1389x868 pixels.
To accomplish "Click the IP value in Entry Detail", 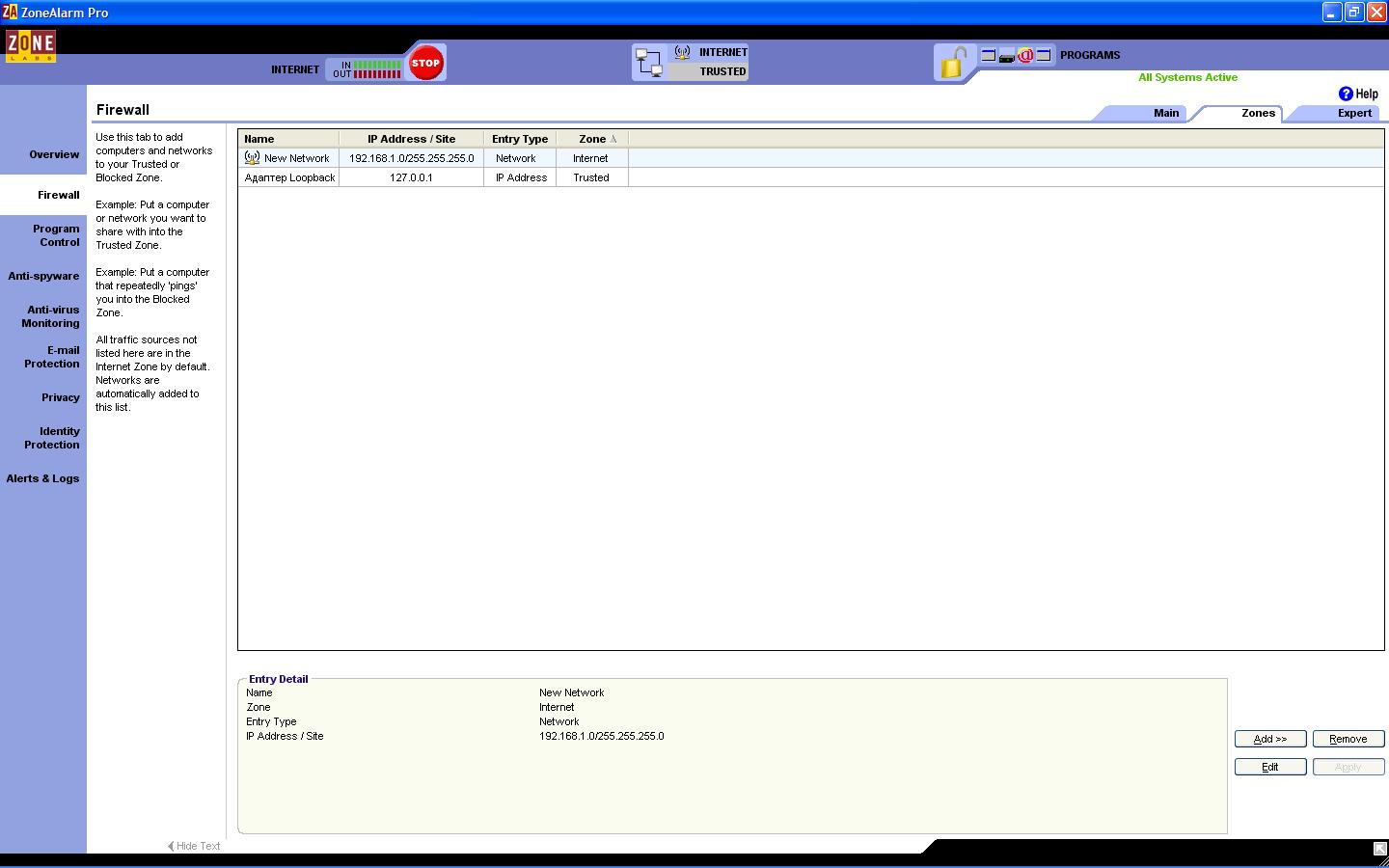I will 601,736.
